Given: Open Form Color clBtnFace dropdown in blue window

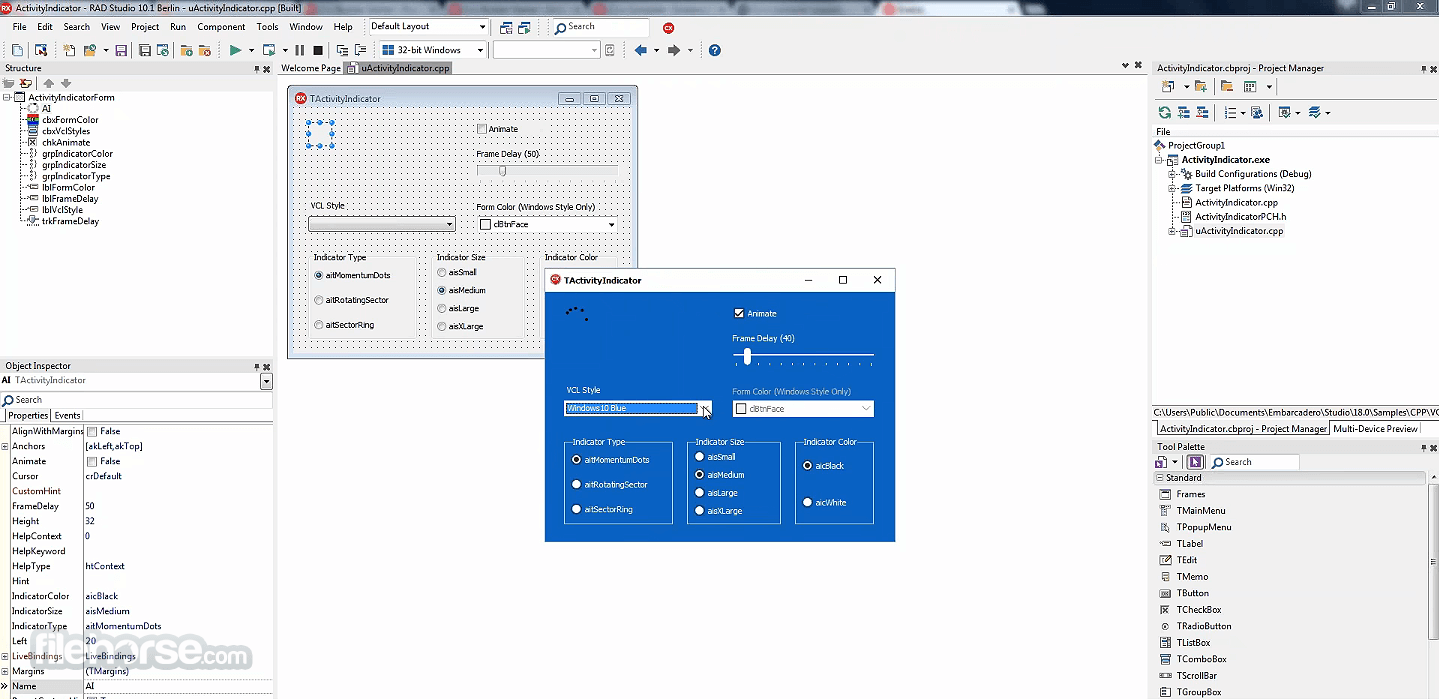Looking at the screenshot, I should pos(866,409).
